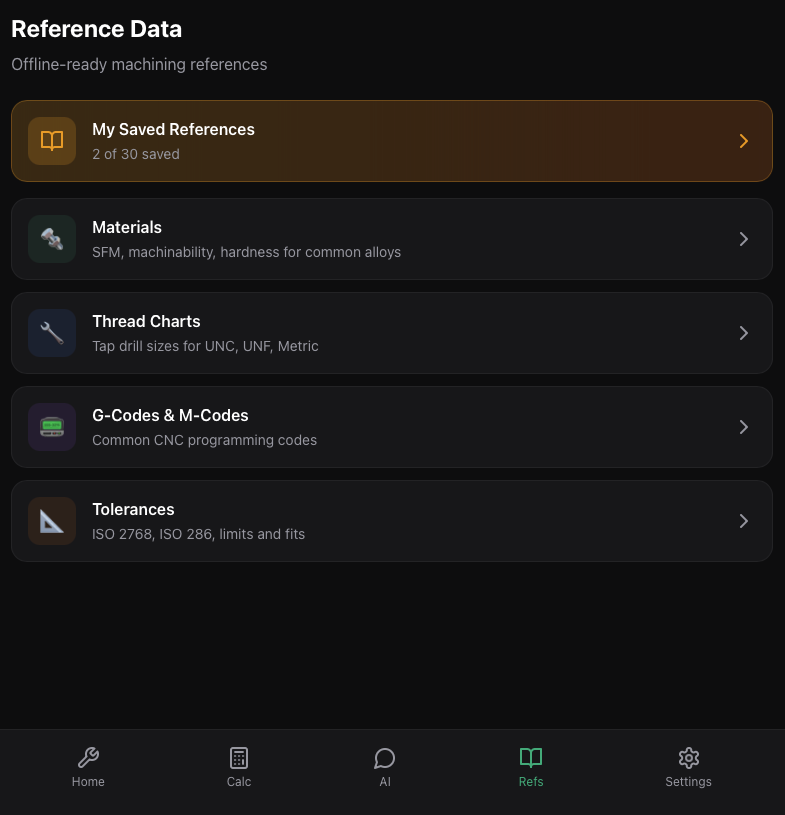The width and height of the screenshot is (785, 815).
Task: Open G-Codes & M-Codes via its chevron
Action: click(744, 427)
